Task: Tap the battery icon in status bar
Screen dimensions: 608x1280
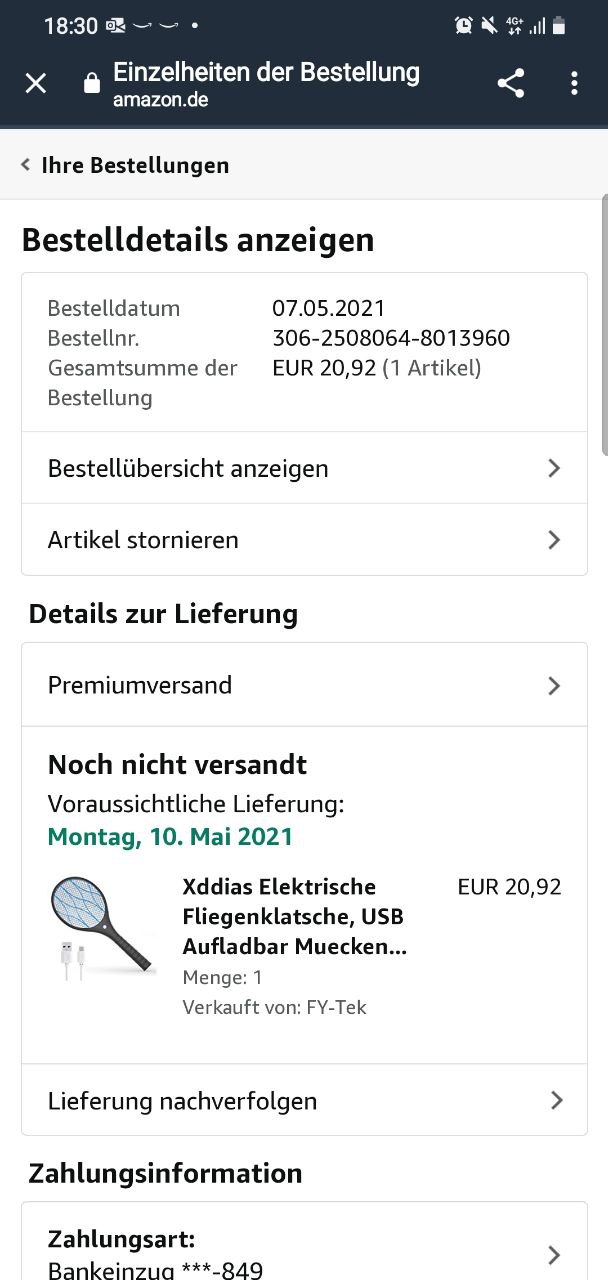Action: (560, 25)
